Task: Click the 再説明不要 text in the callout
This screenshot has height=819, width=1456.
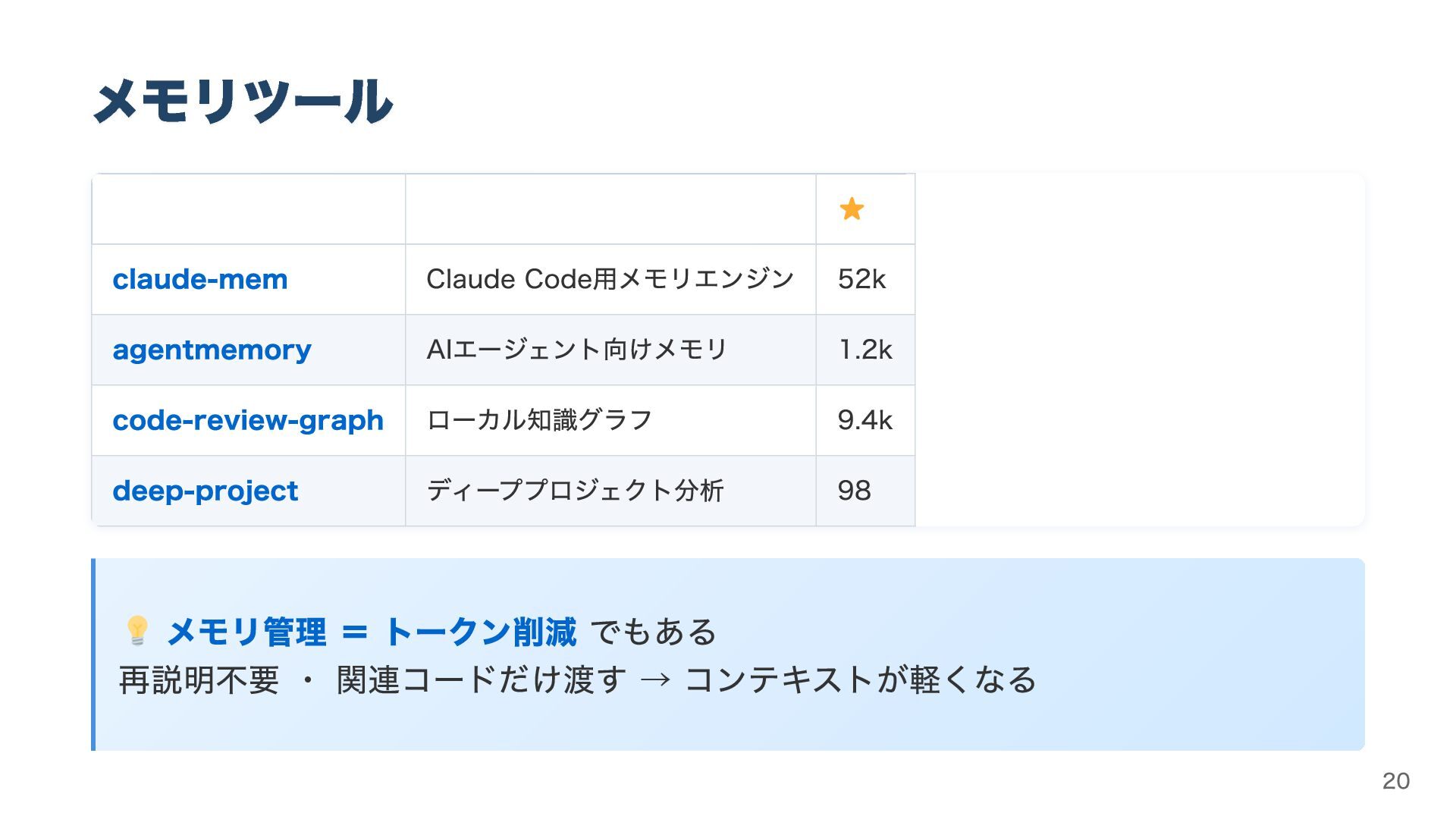Action: [x=199, y=680]
